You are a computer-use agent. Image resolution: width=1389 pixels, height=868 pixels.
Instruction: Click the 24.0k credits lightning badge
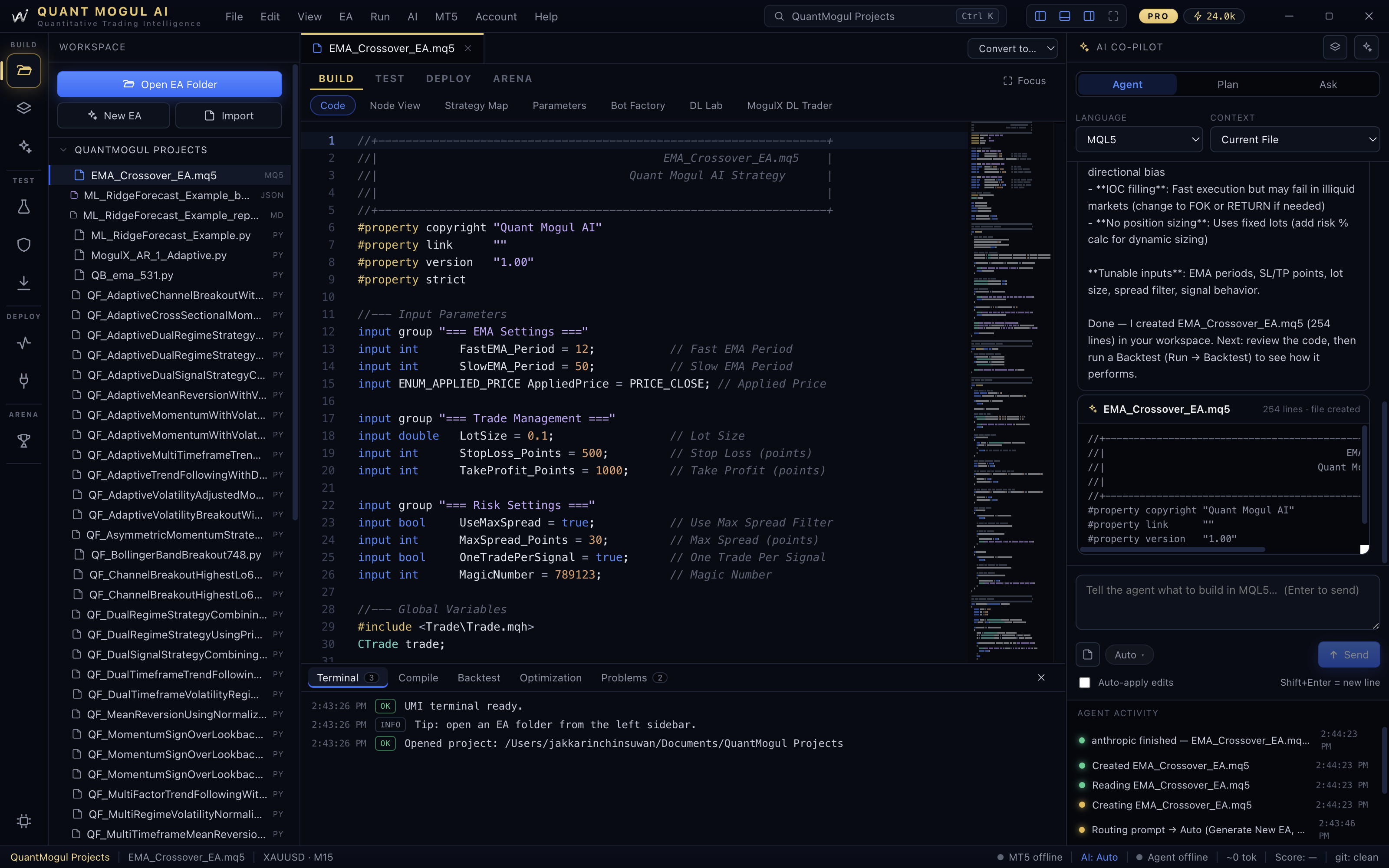1214,16
